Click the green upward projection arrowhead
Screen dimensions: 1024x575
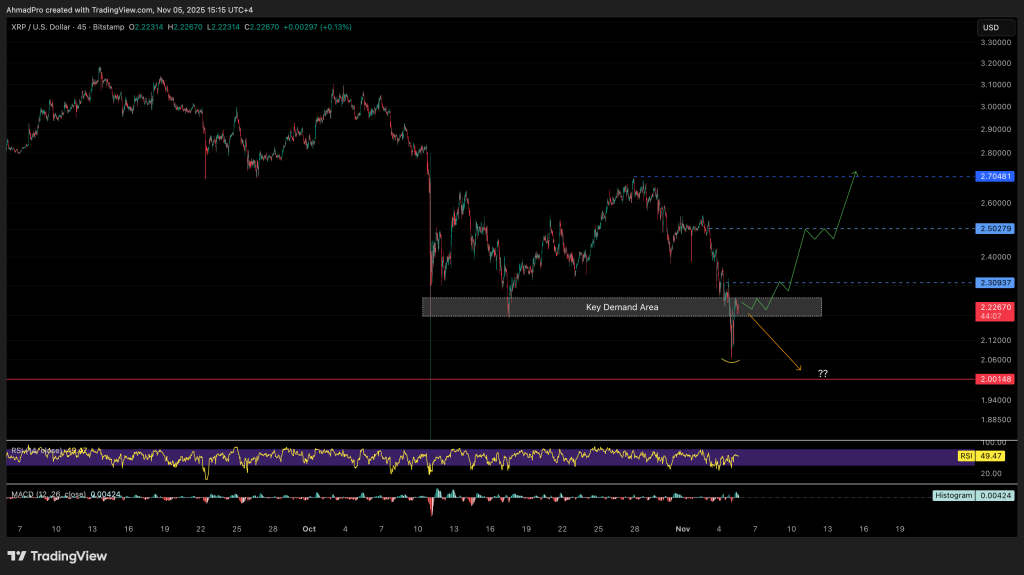pos(856,172)
